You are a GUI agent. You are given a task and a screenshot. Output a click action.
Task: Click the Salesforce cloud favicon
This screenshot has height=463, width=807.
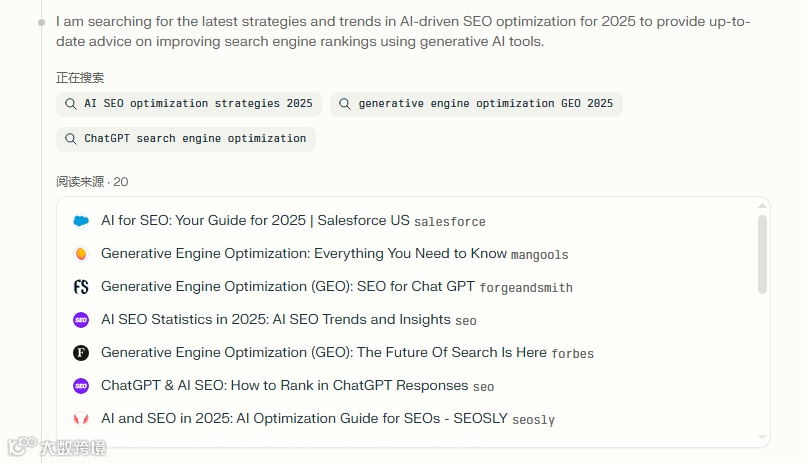click(x=81, y=221)
